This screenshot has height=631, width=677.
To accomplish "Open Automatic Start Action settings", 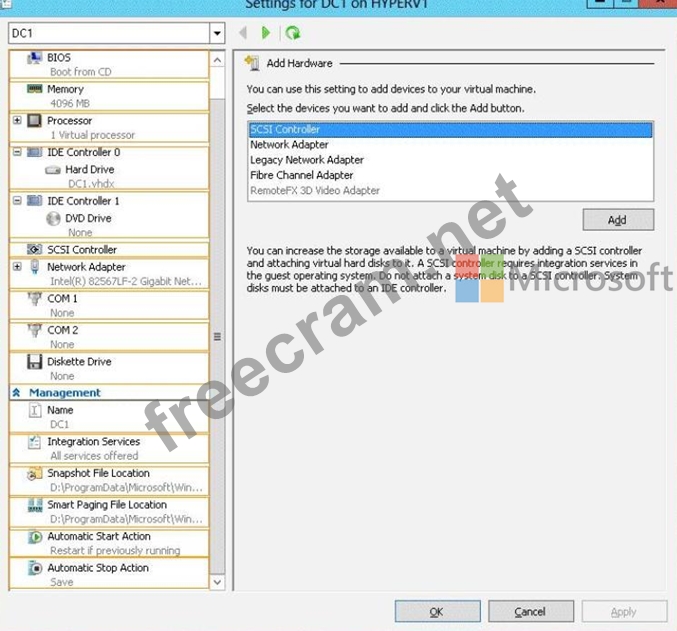I will coord(109,543).
